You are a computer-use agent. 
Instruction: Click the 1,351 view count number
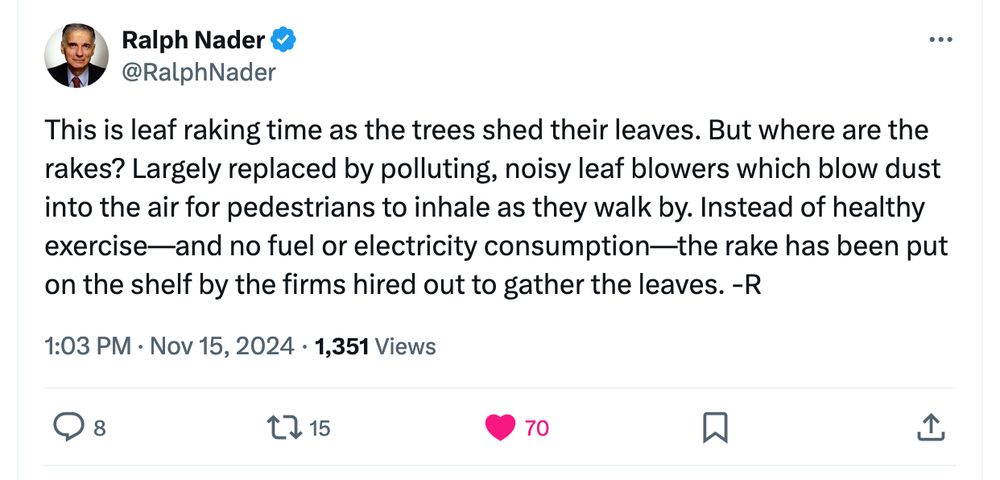point(342,347)
